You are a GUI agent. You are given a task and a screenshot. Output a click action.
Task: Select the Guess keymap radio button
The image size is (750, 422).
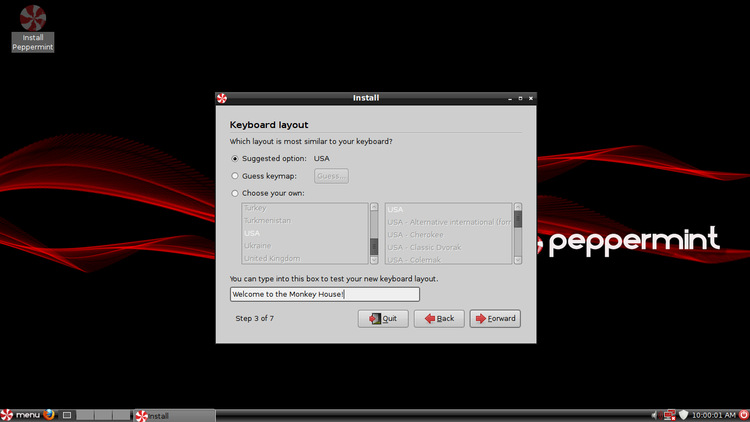pos(234,176)
